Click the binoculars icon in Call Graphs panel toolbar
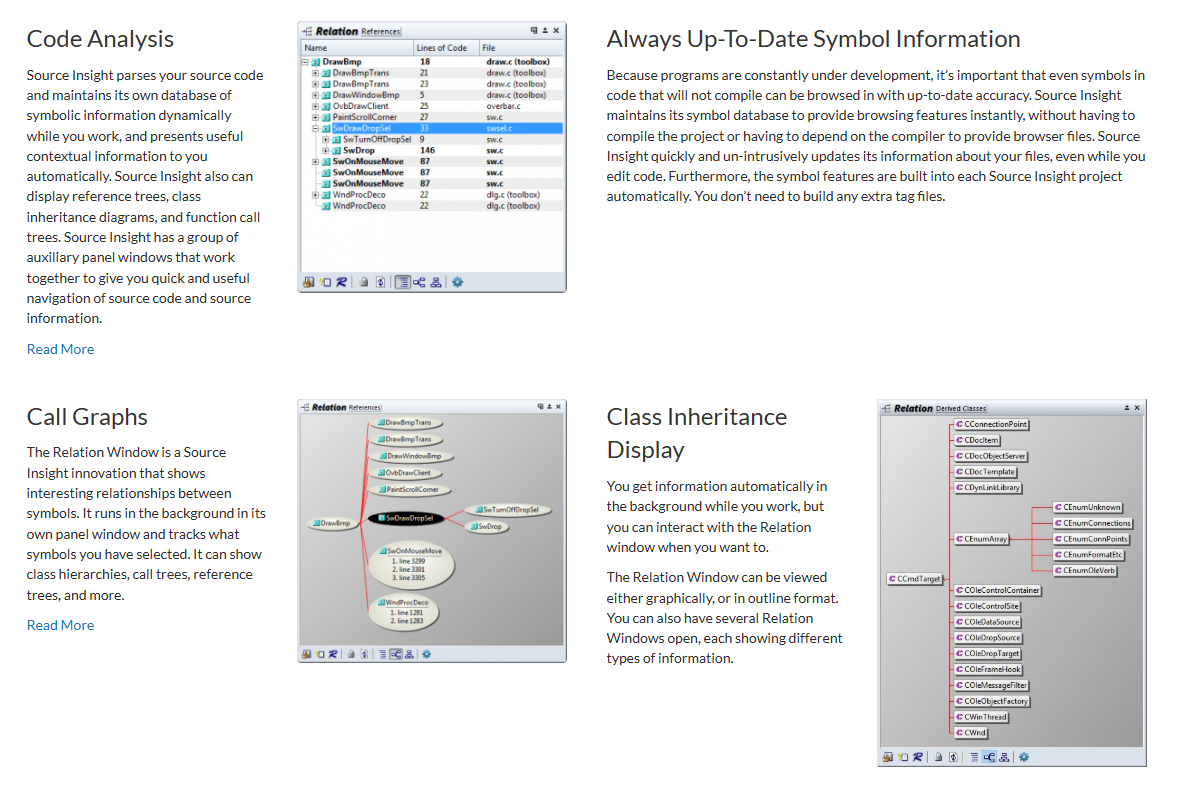 click(x=307, y=655)
